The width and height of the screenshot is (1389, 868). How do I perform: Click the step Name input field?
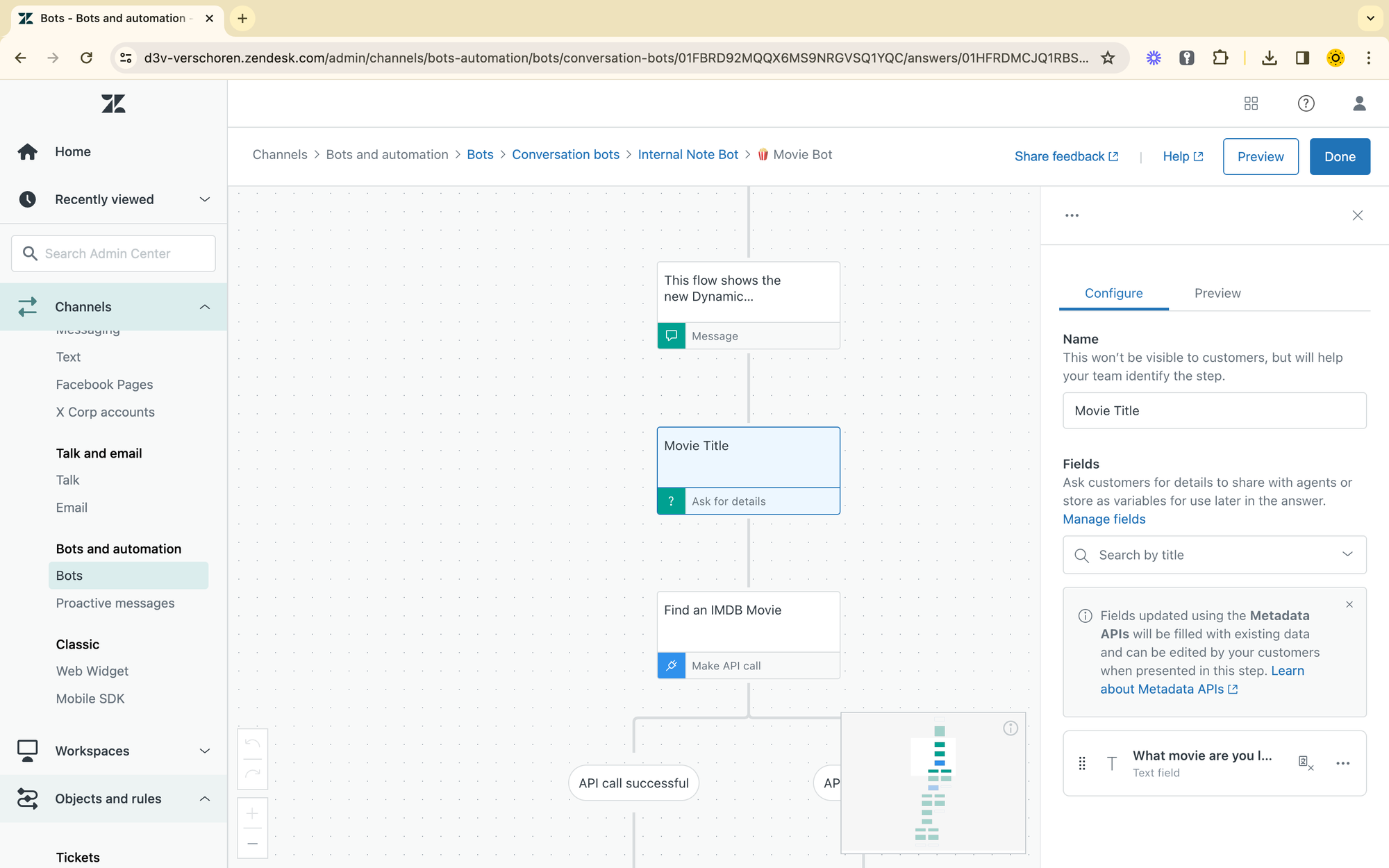pyautogui.click(x=1214, y=411)
